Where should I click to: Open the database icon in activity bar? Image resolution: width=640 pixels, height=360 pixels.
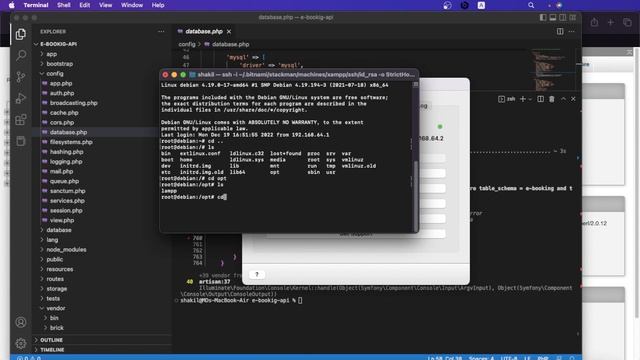tap(20, 141)
